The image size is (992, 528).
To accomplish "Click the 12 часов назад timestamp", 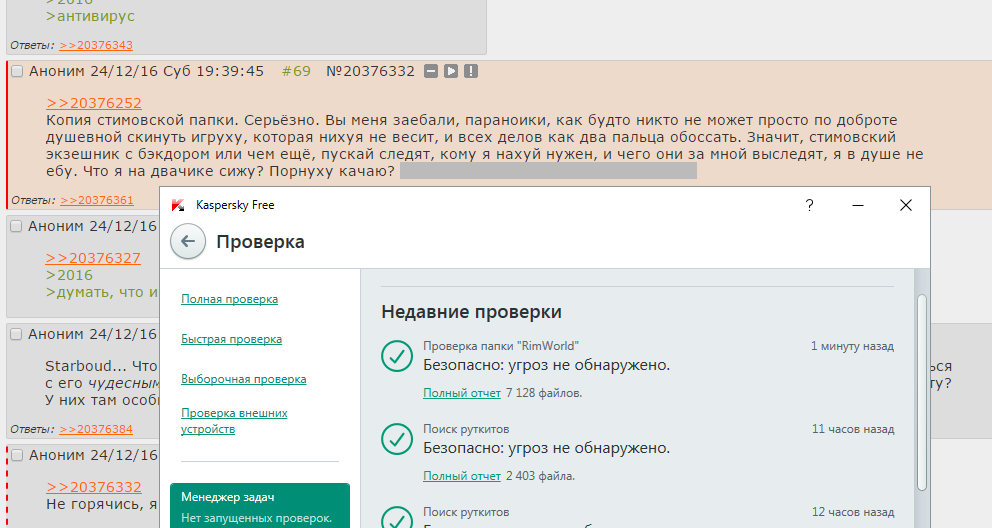I will tap(853, 512).
